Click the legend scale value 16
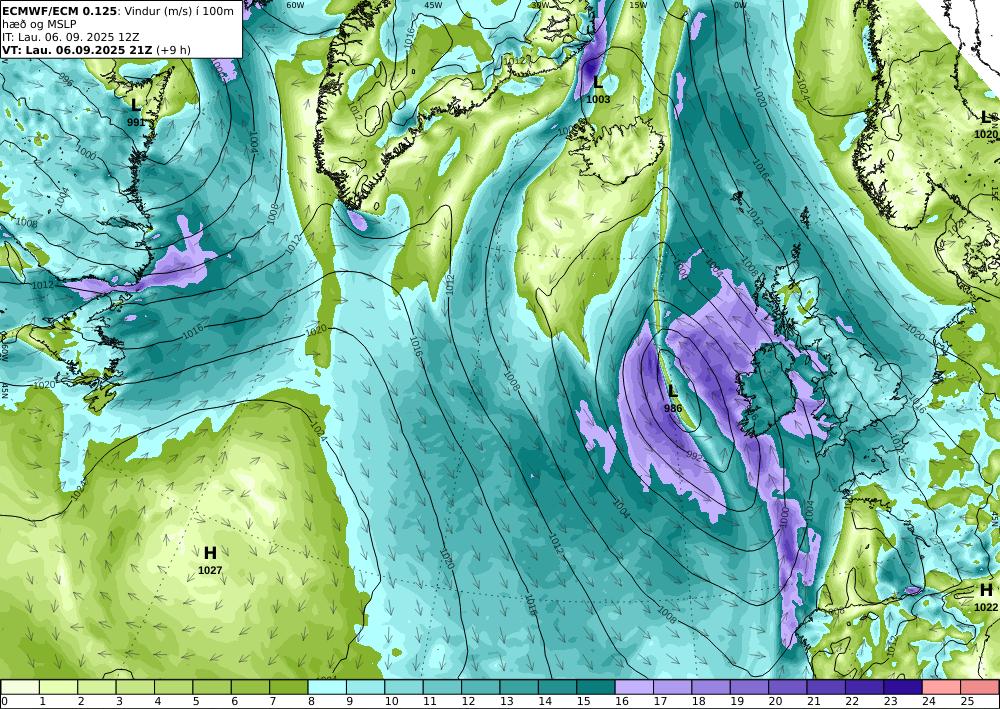 621,702
